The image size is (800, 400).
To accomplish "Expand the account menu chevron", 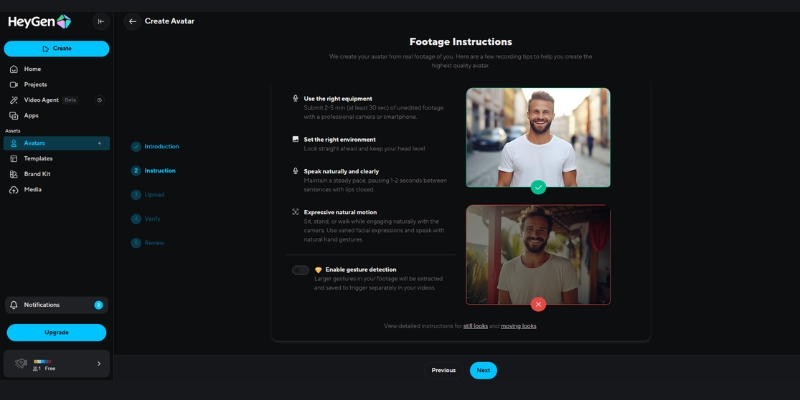I will 99,364.
